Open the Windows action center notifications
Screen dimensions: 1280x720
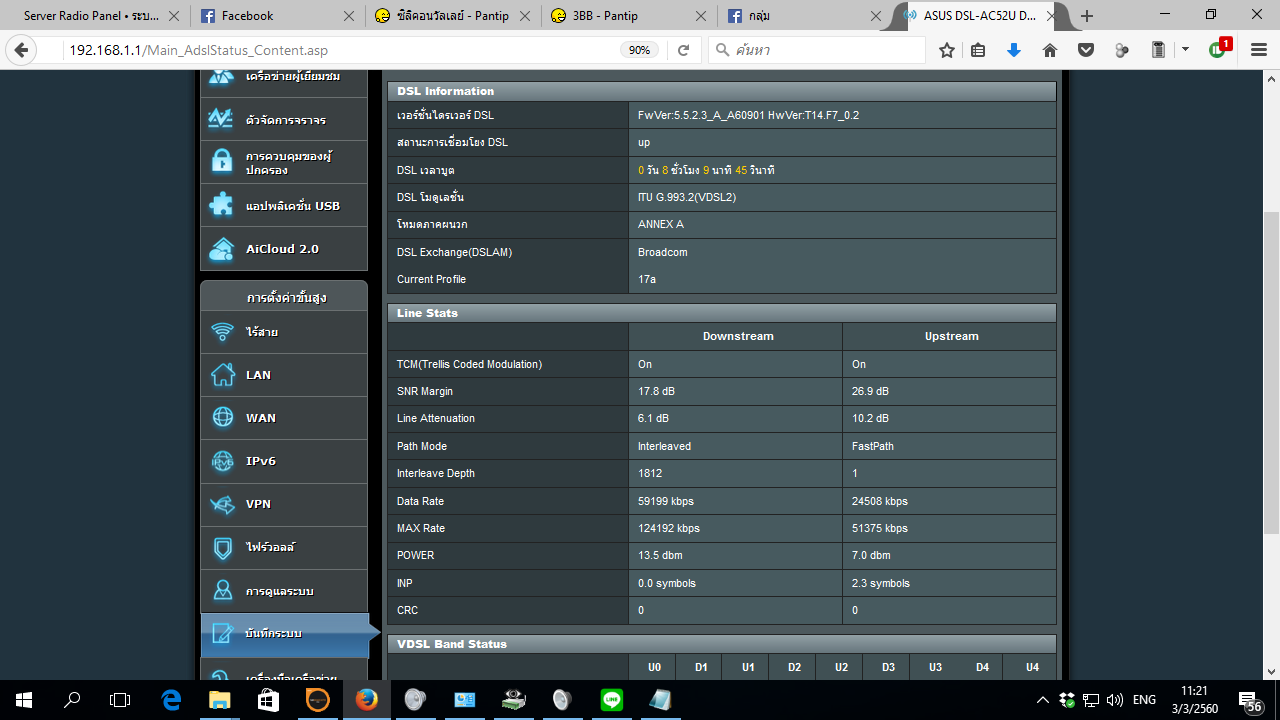click(x=1250, y=700)
